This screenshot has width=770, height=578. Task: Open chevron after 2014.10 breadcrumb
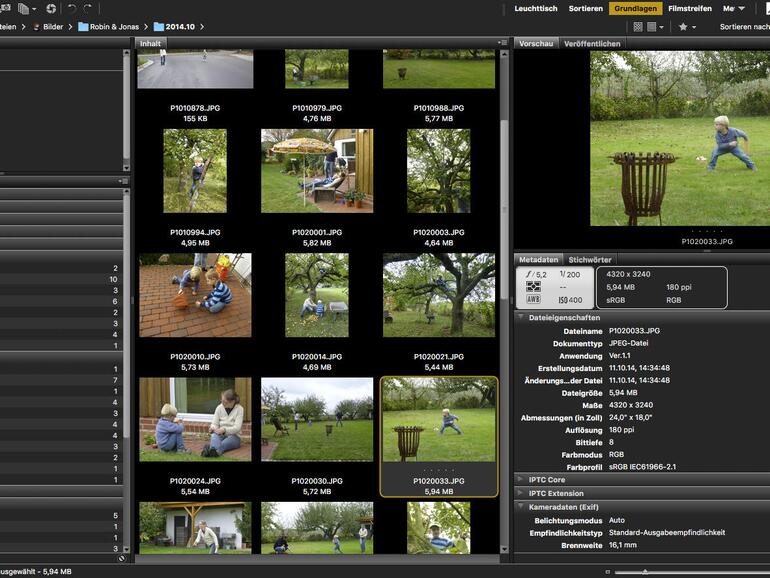pos(202,27)
